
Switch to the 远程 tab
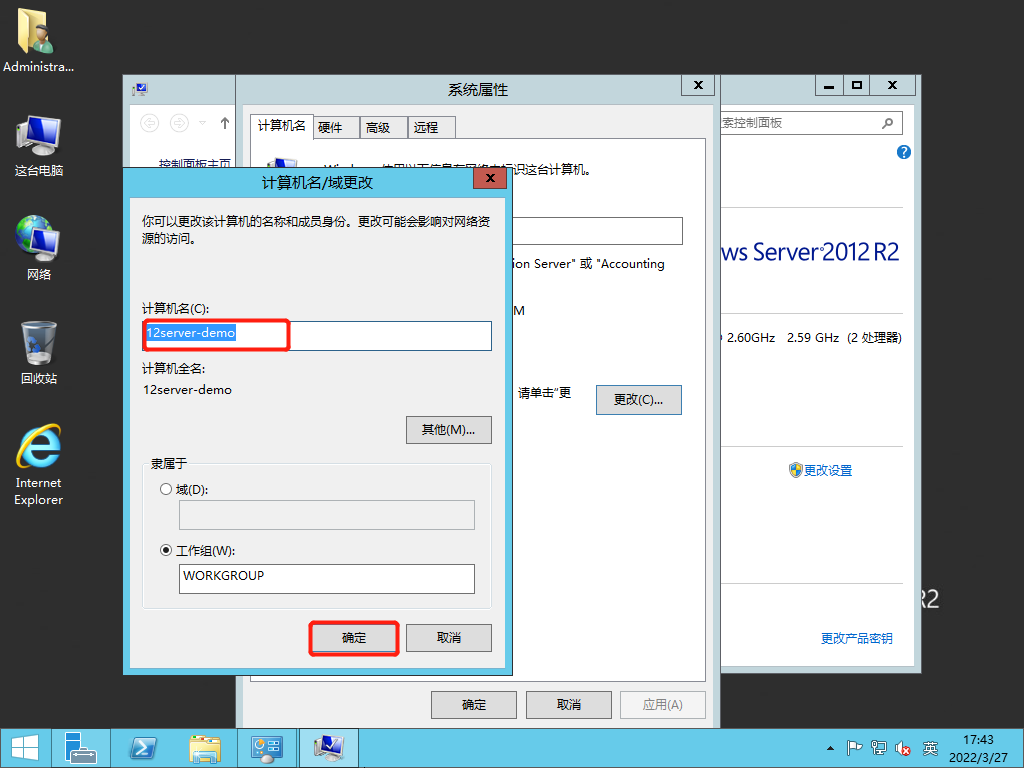pyautogui.click(x=431, y=128)
